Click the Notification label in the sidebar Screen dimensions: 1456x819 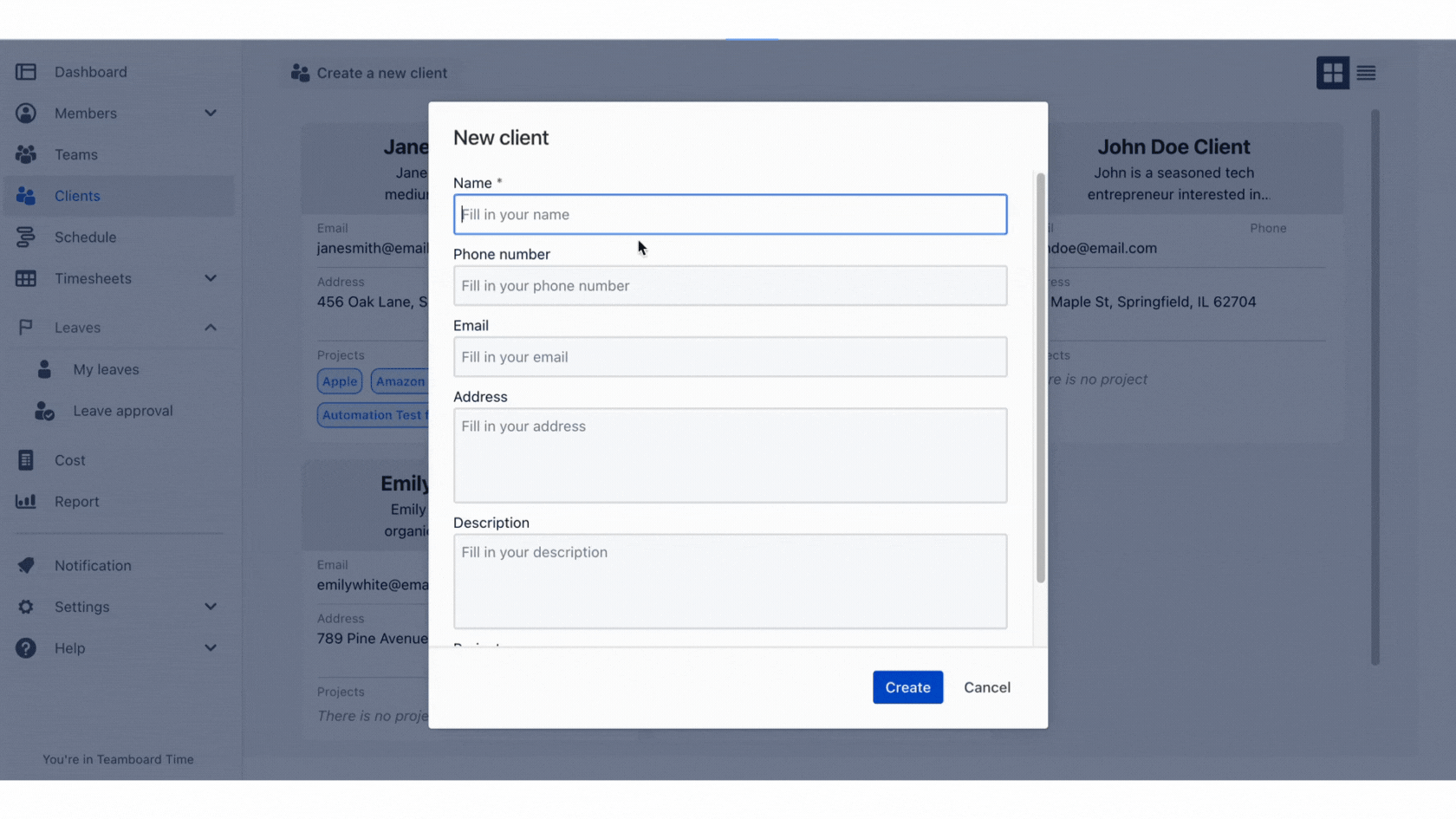(93, 565)
